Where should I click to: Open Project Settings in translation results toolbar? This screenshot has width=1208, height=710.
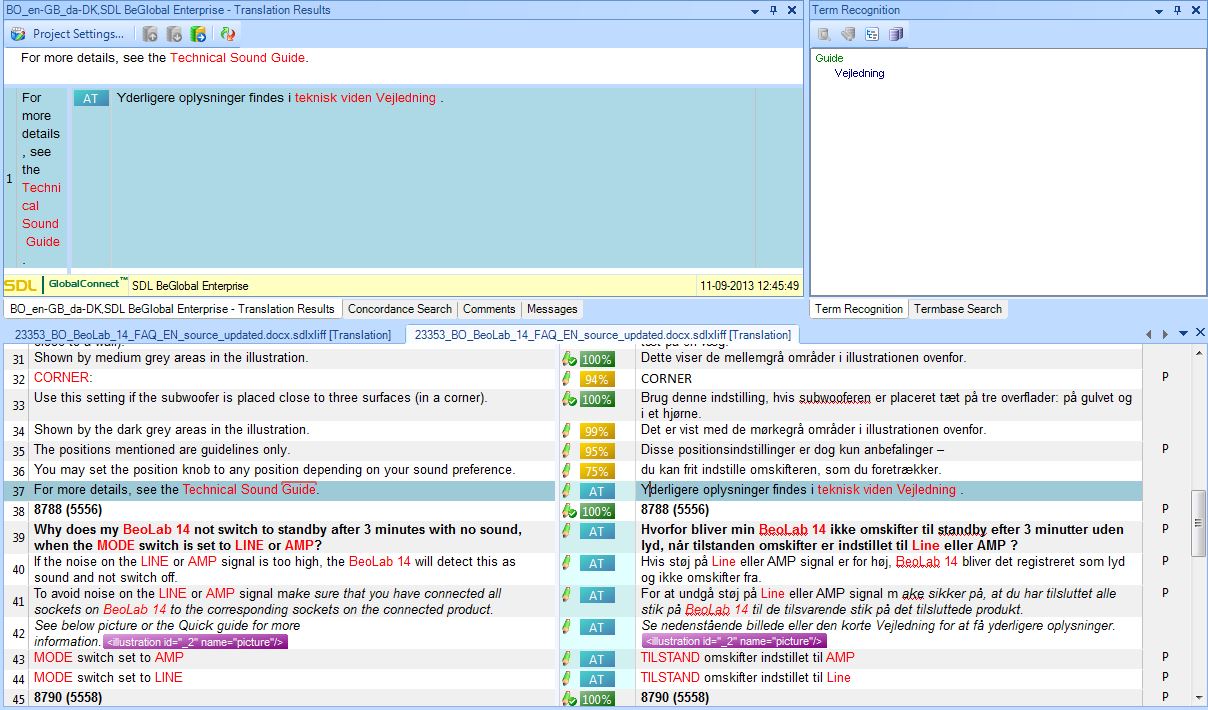point(68,34)
